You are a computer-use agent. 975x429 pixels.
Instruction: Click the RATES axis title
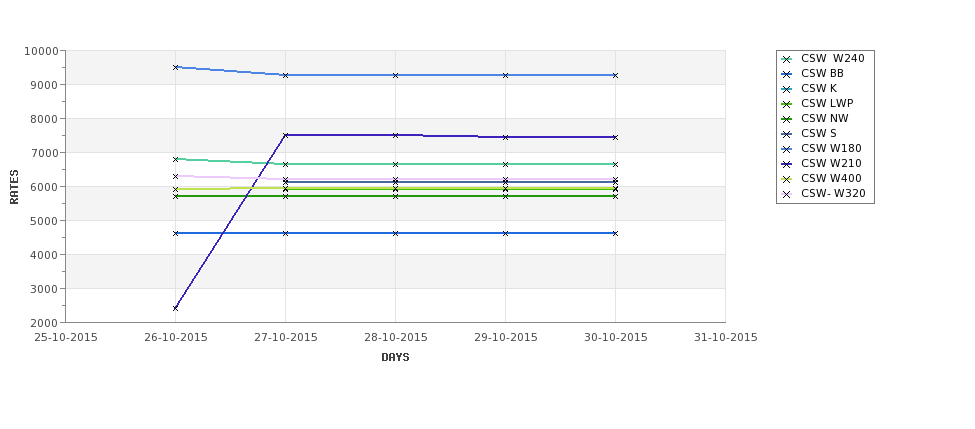tap(14, 187)
